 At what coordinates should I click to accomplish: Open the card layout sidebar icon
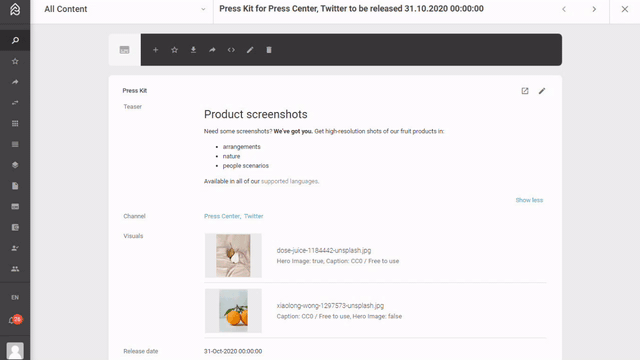[x=15, y=207]
